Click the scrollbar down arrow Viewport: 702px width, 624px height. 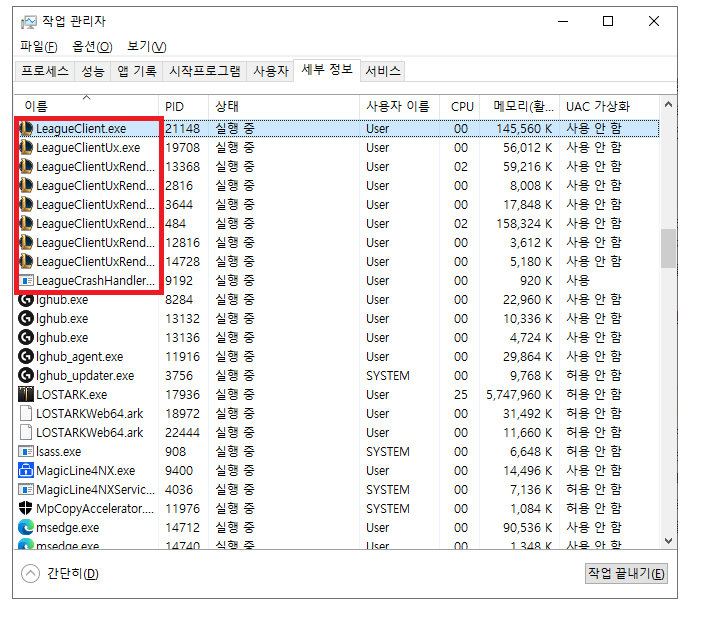pos(668,540)
